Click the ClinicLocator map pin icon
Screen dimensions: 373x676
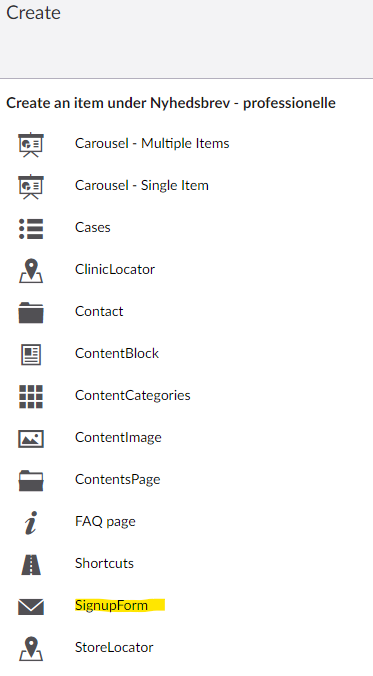coord(31,271)
